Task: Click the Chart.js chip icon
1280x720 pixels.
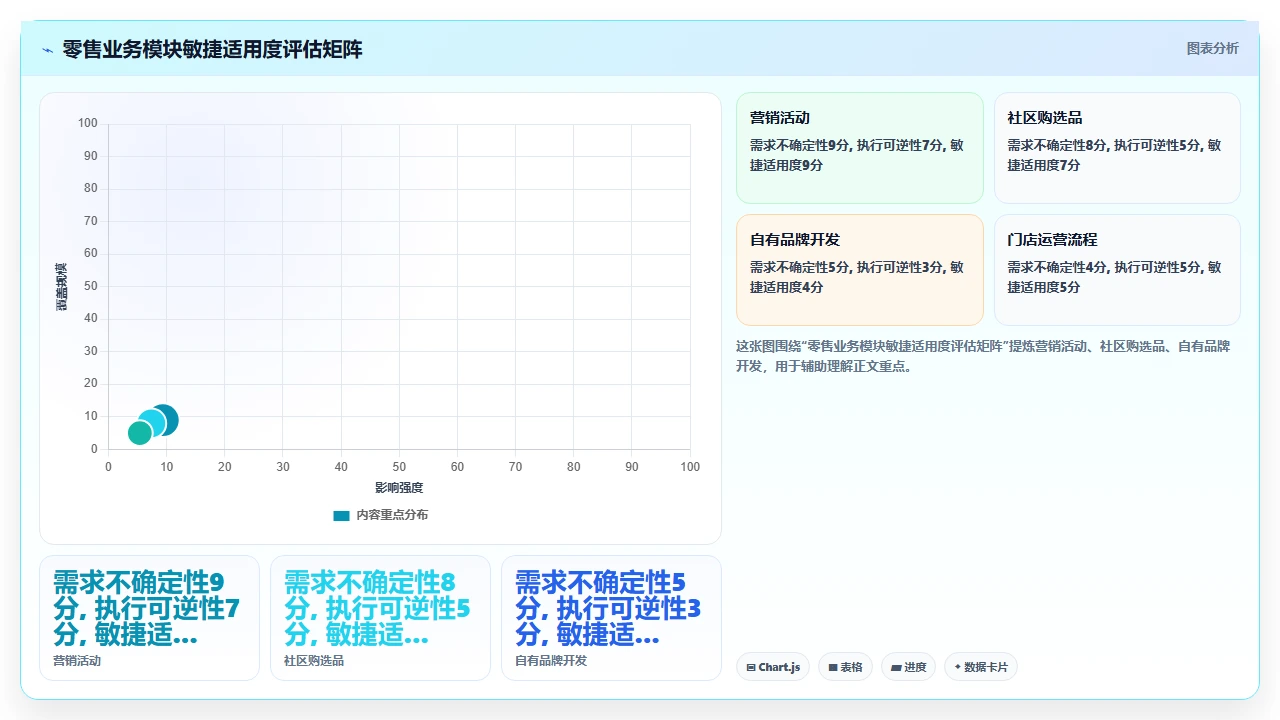Action: (751, 667)
